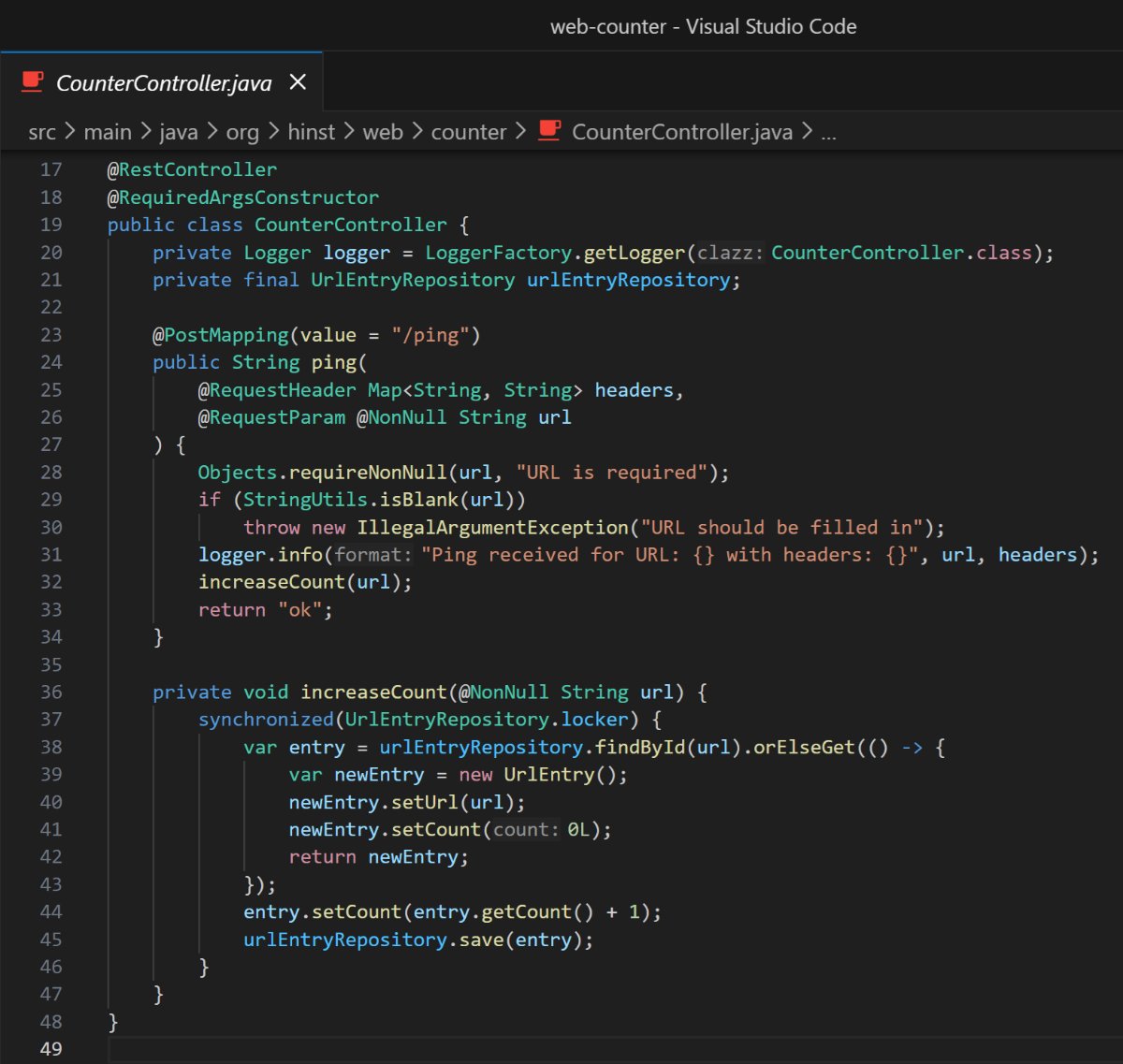Click the Java file icon in the editor tab
Image resolution: width=1123 pixels, height=1064 pixels.
point(33,82)
